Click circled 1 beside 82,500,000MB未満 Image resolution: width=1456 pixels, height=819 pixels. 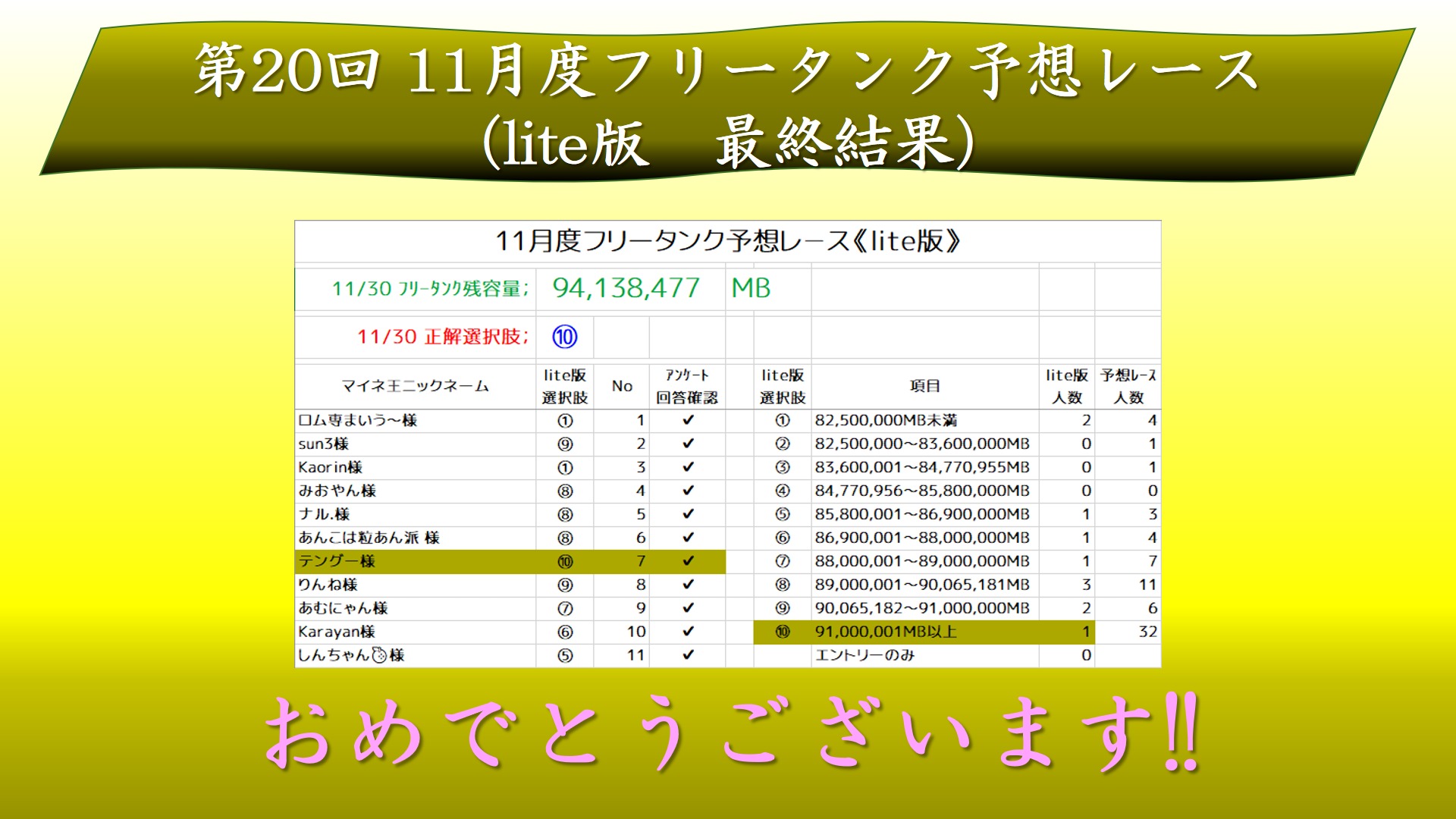tap(783, 421)
